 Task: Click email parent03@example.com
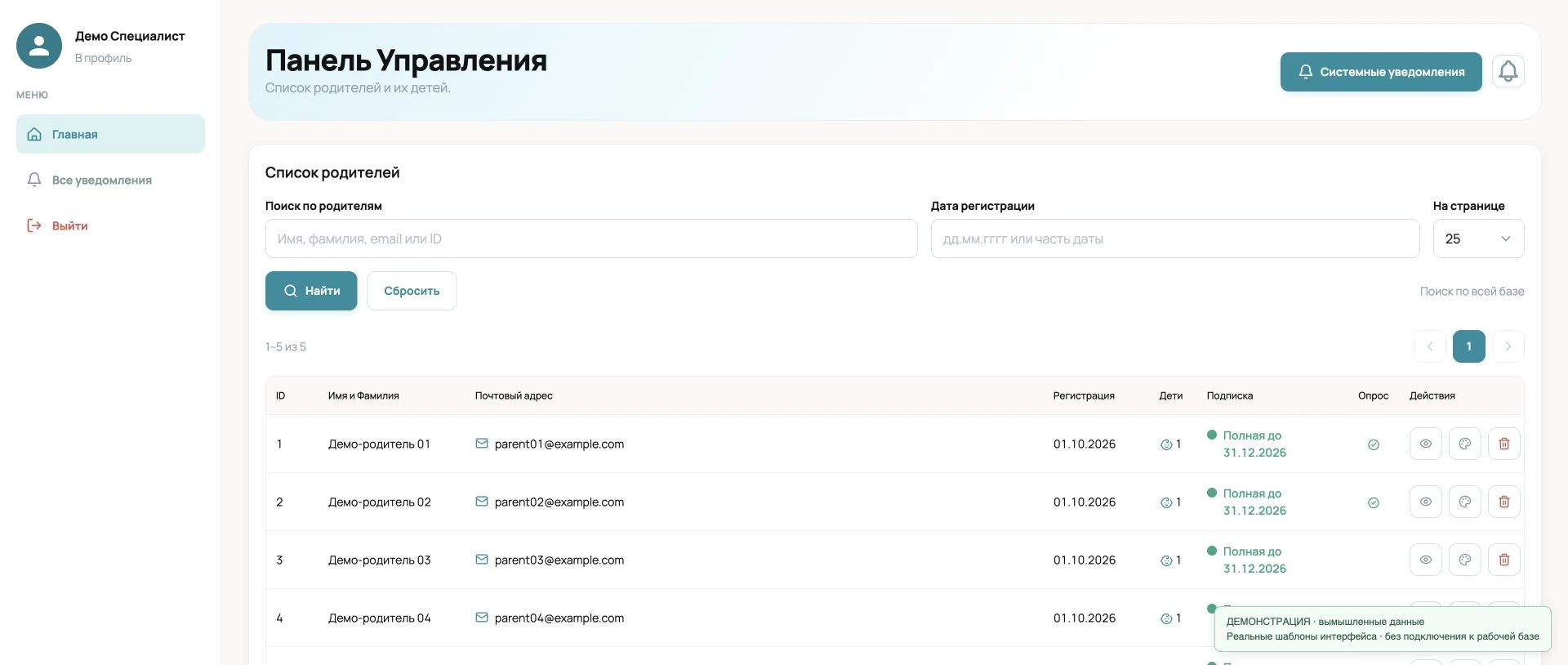click(x=559, y=560)
